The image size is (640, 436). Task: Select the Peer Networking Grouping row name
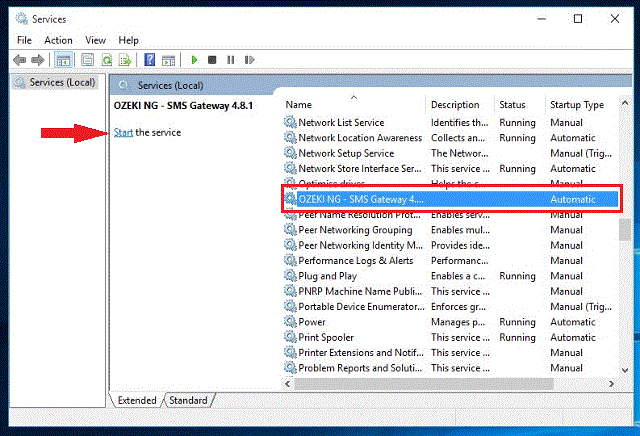pyautogui.click(x=355, y=230)
